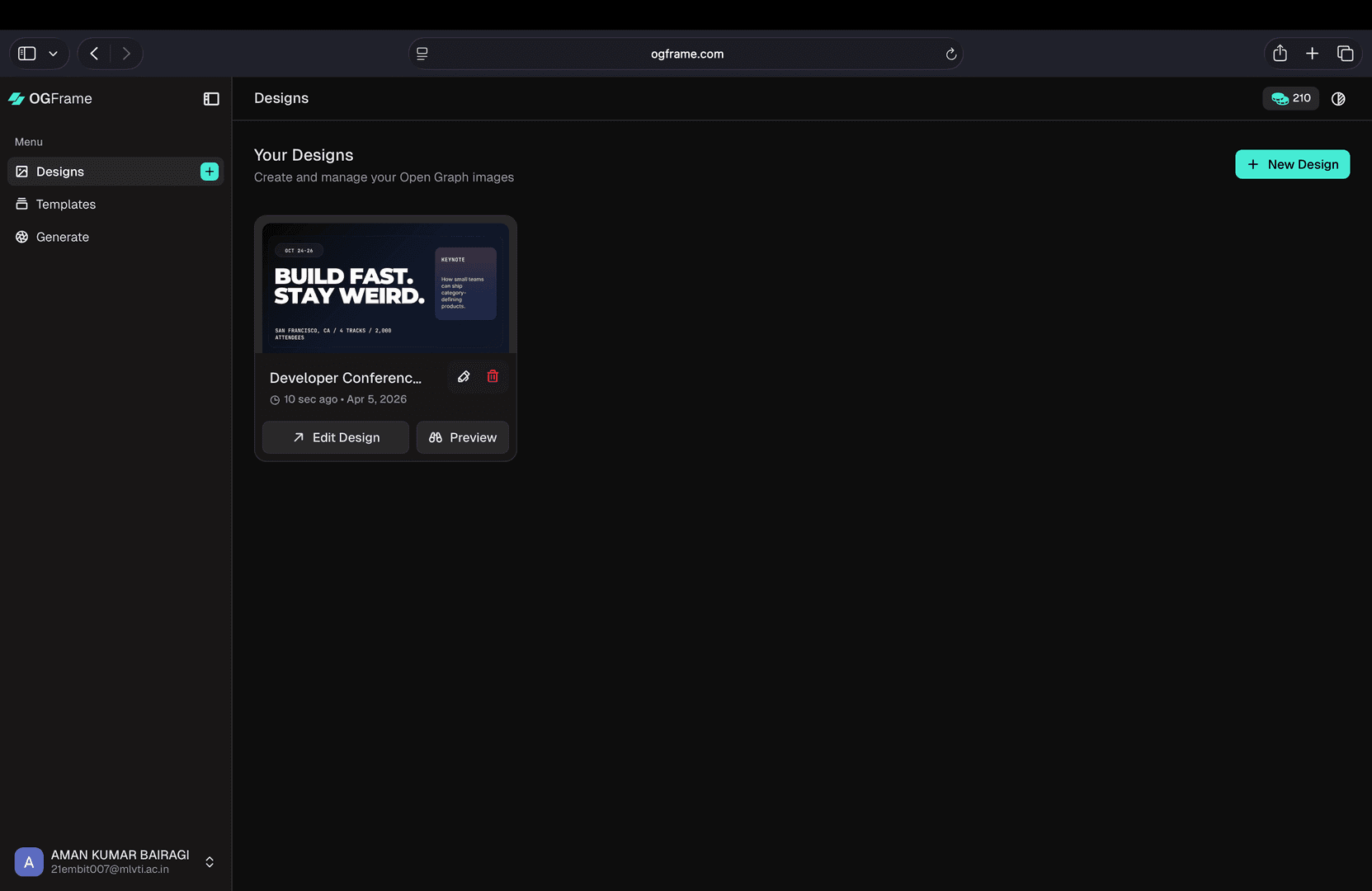The height and width of the screenshot is (891, 1372).
Task: Add a design via the sidebar plus icon
Action: [210, 172]
